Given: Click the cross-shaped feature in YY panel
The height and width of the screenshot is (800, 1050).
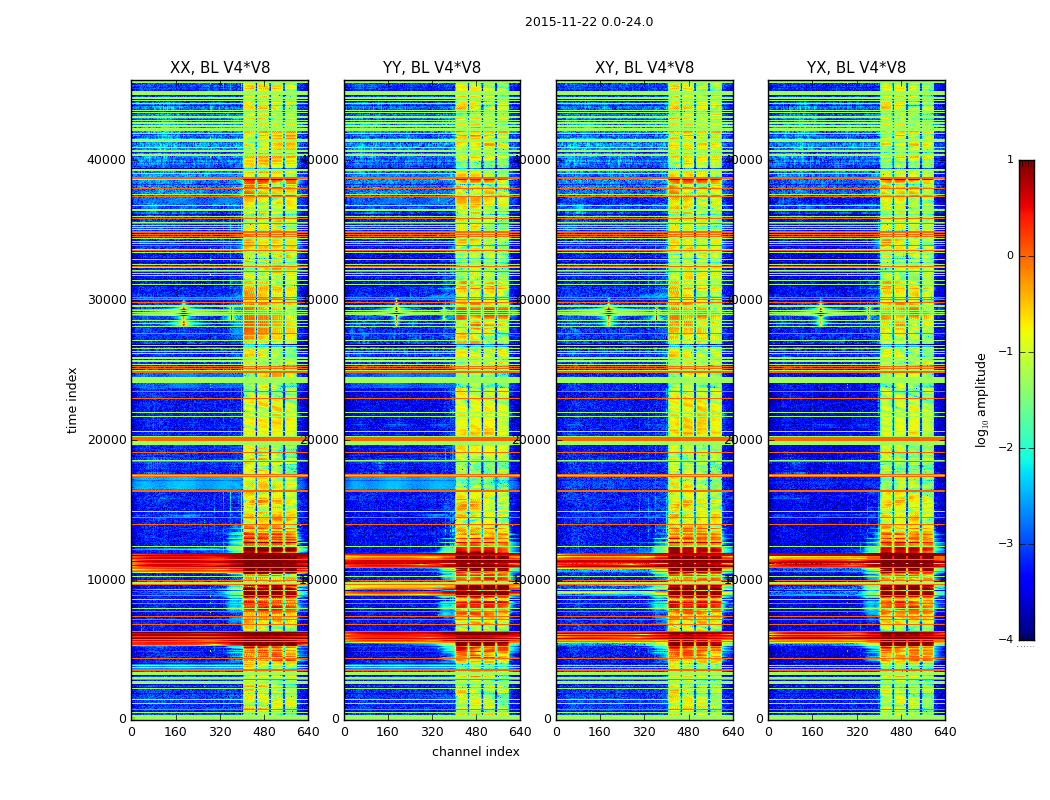Looking at the screenshot, I should pyautogui.click(x=396, y=312).
